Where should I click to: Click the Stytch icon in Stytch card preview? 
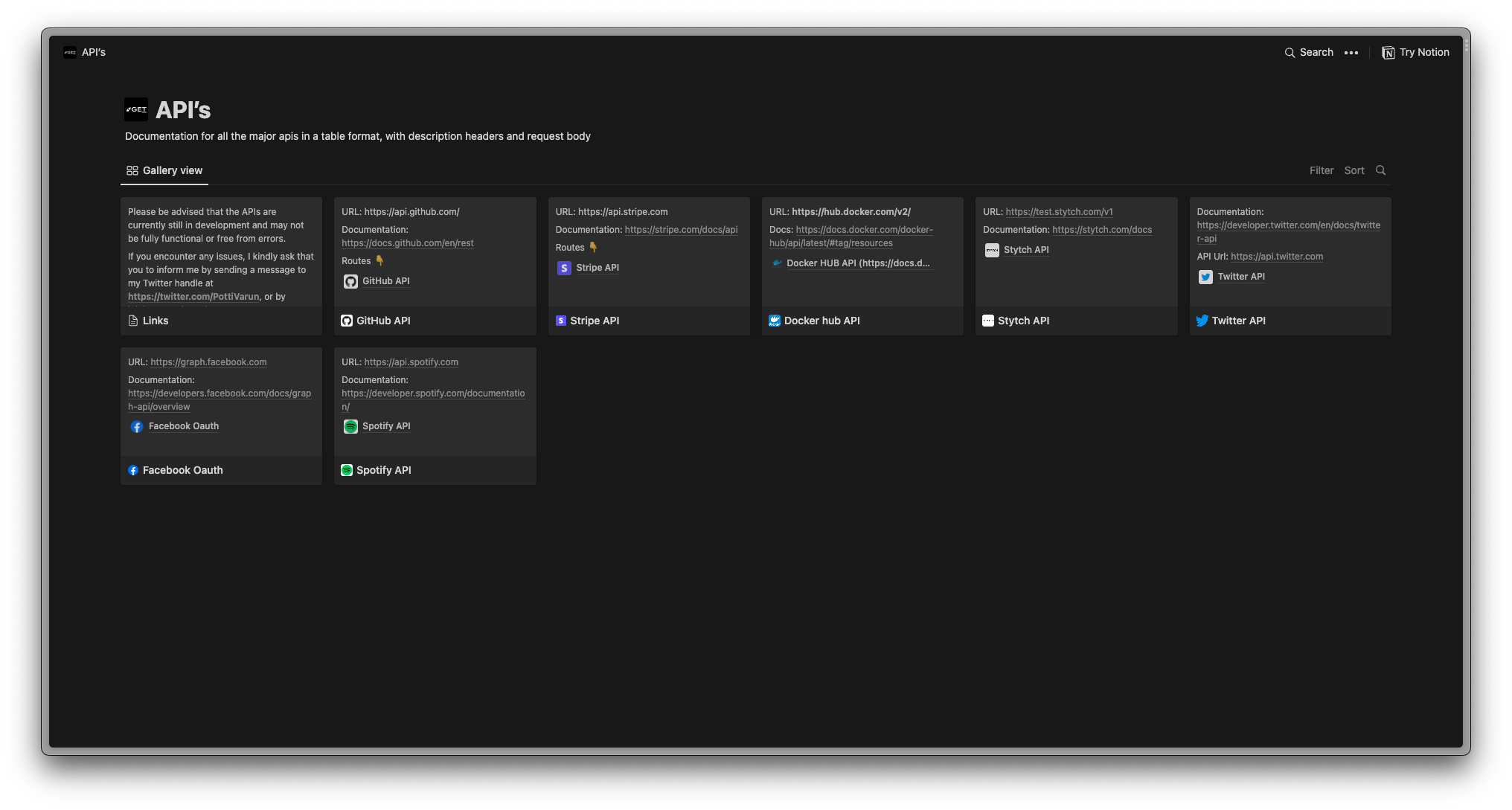(x=992, y=250)
